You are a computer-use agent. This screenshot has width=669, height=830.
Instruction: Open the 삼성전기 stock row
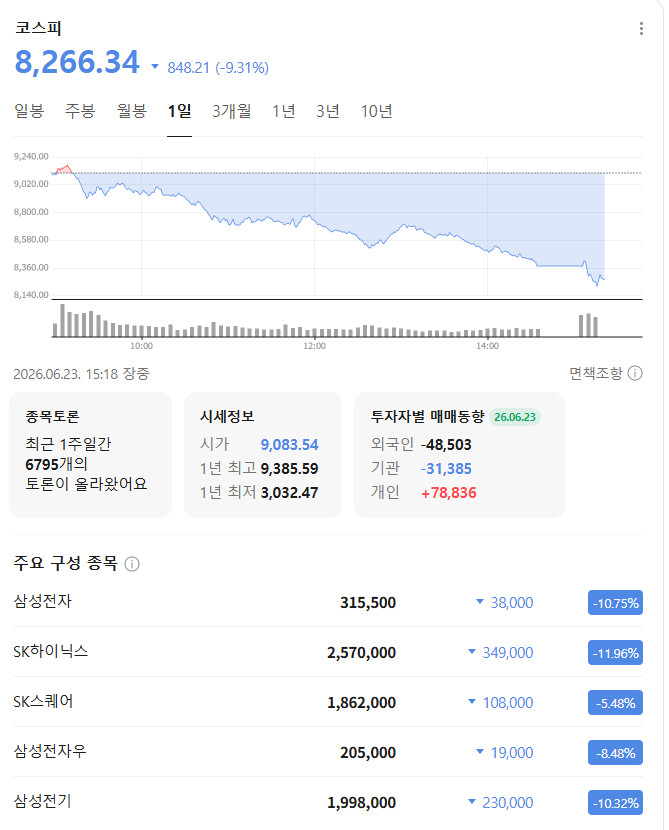[x=328, y=802]
